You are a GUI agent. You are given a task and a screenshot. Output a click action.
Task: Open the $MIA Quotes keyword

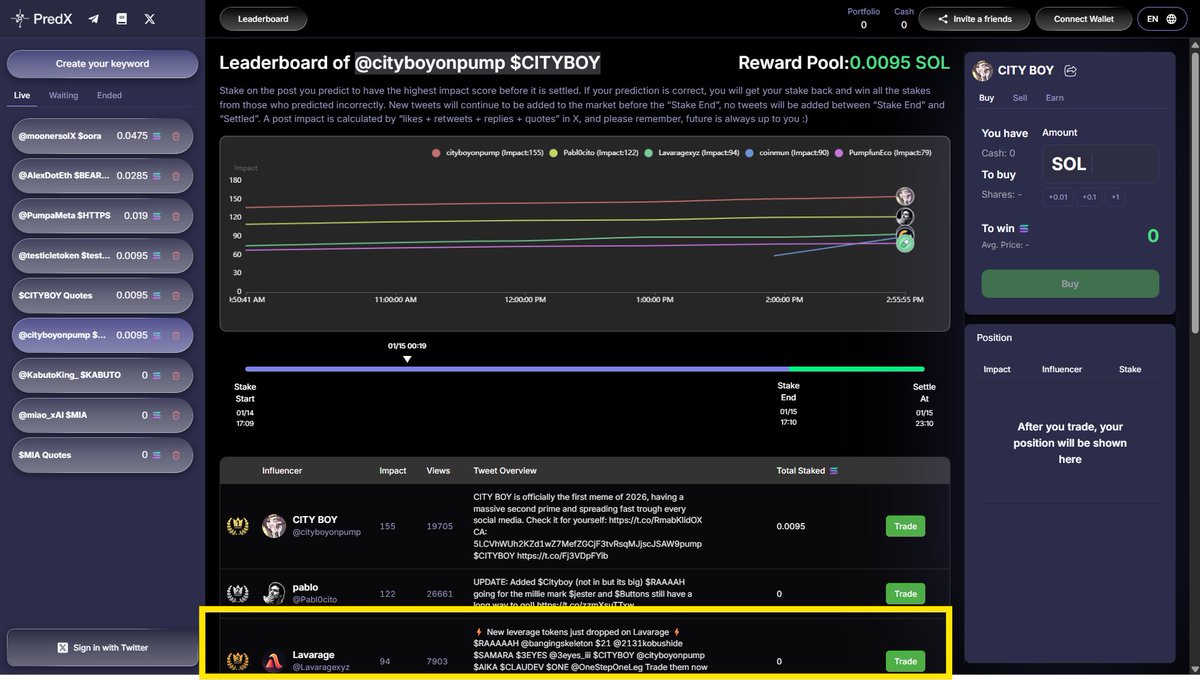[103, 455]
